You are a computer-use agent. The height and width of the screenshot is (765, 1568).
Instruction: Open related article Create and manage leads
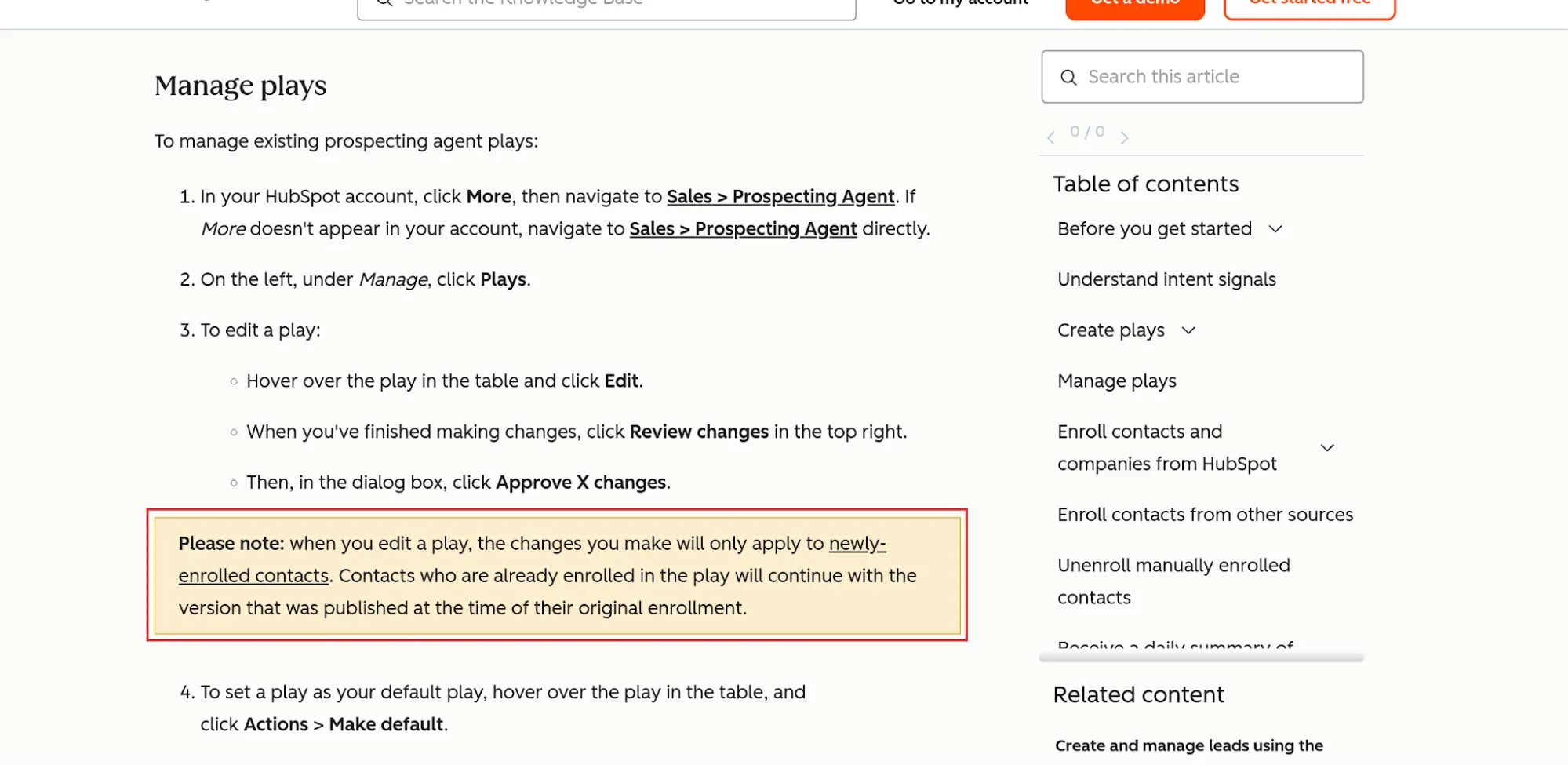[1188, 745]
